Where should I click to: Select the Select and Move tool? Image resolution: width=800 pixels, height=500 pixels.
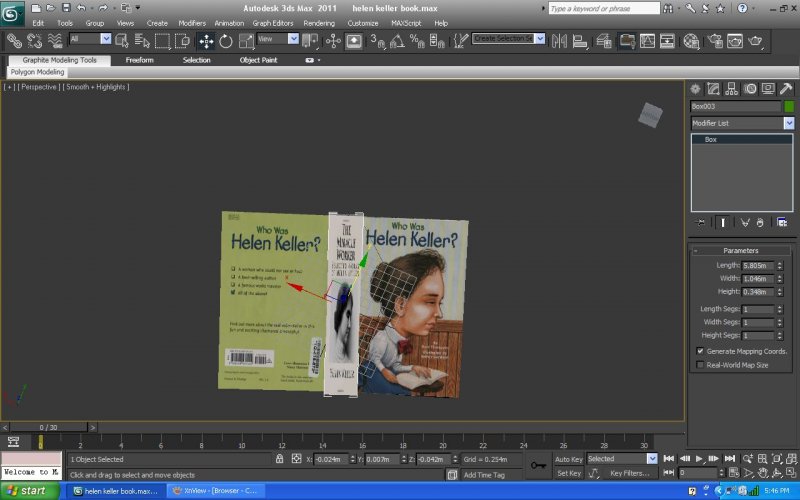(x=206, y=41)
